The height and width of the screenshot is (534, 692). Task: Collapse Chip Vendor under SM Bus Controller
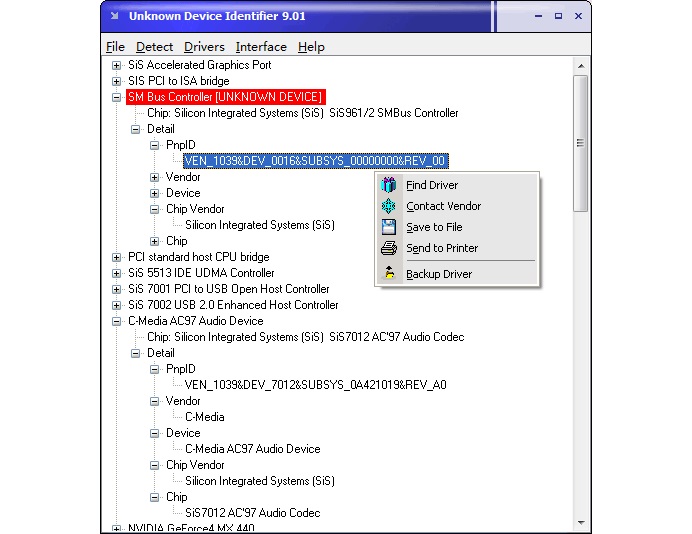click(154, 209)
